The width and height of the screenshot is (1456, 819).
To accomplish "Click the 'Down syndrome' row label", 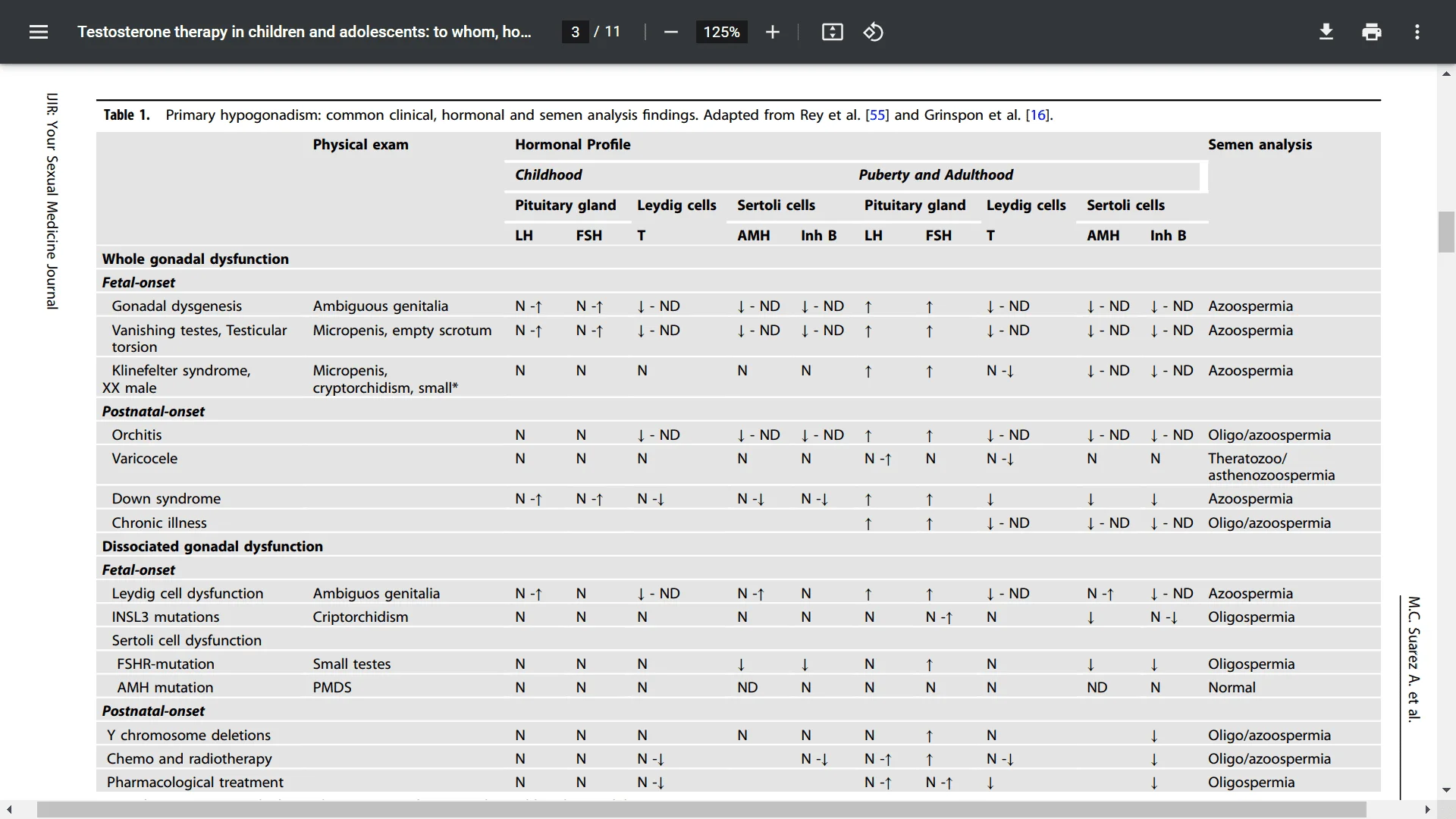I will pos(166,498).
